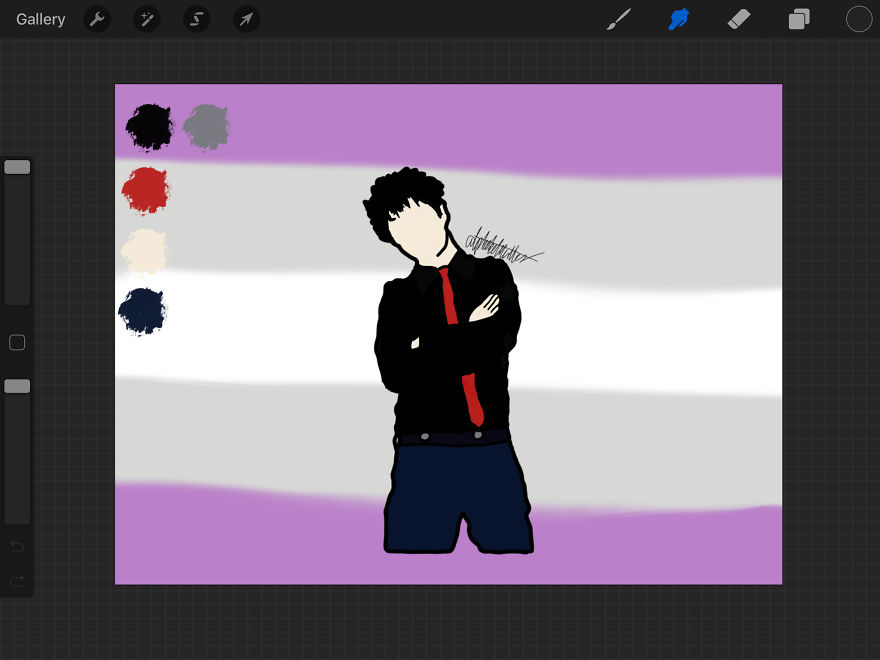Image resolution: width=880 pixels, height=660 pixels.
Task: Click the black paint swatch on the canvas
Action: point(147,125)
